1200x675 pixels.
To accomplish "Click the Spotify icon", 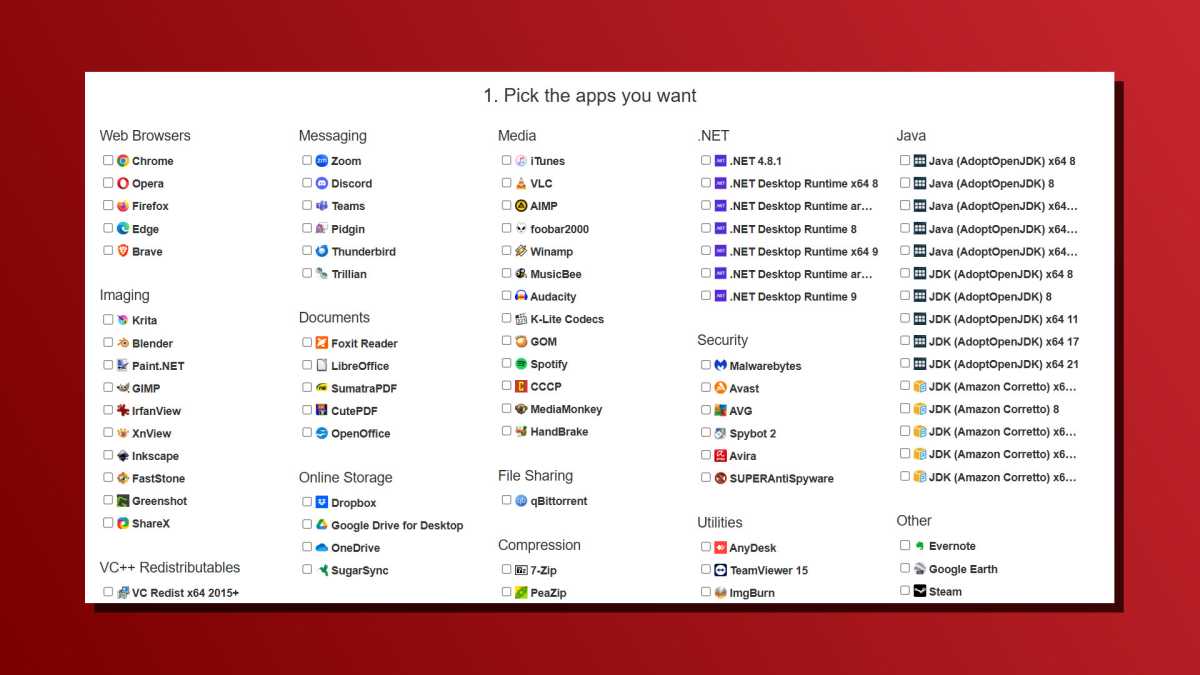I will tap(521, 364).
